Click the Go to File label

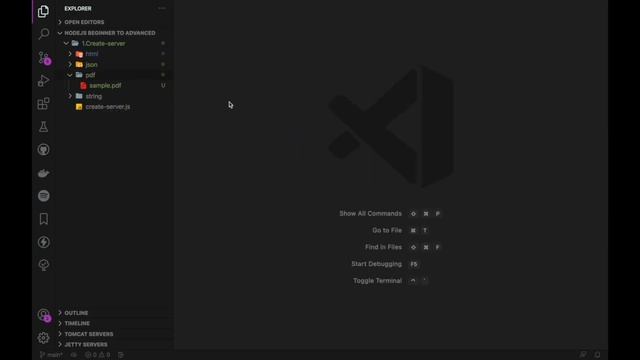[x=387, y=230]
